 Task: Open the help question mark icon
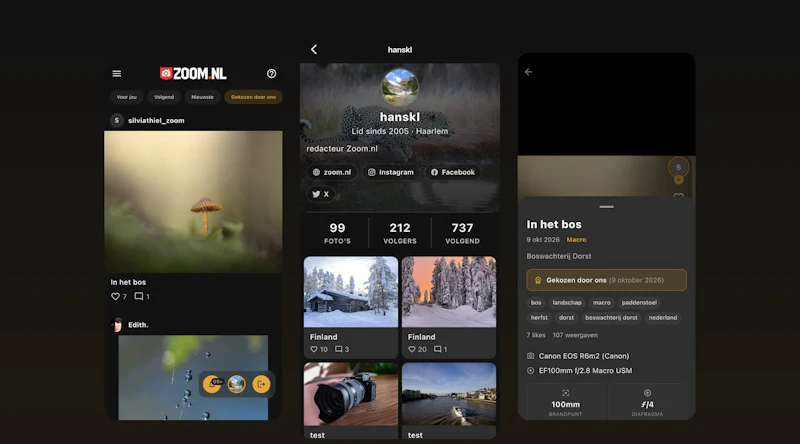click(x=271, y=73)
